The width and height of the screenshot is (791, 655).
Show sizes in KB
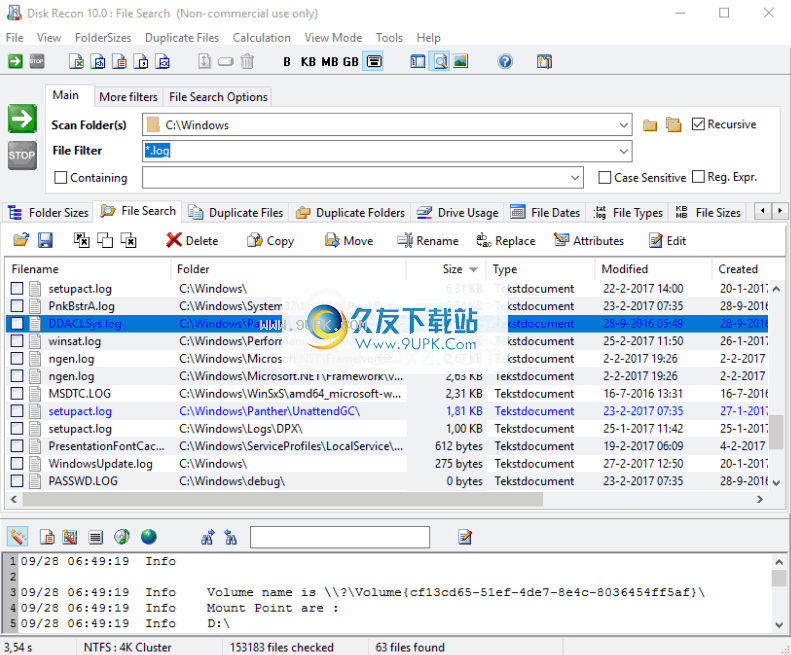(x=308, y=62)
